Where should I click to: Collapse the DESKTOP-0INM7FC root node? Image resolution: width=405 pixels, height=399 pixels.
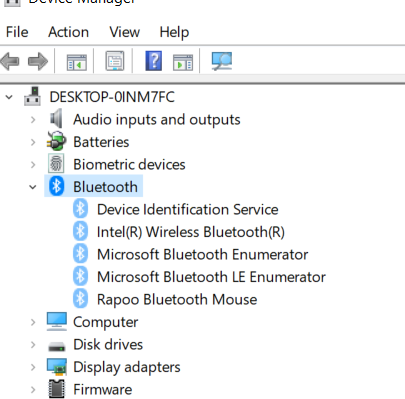coord(9,97)
